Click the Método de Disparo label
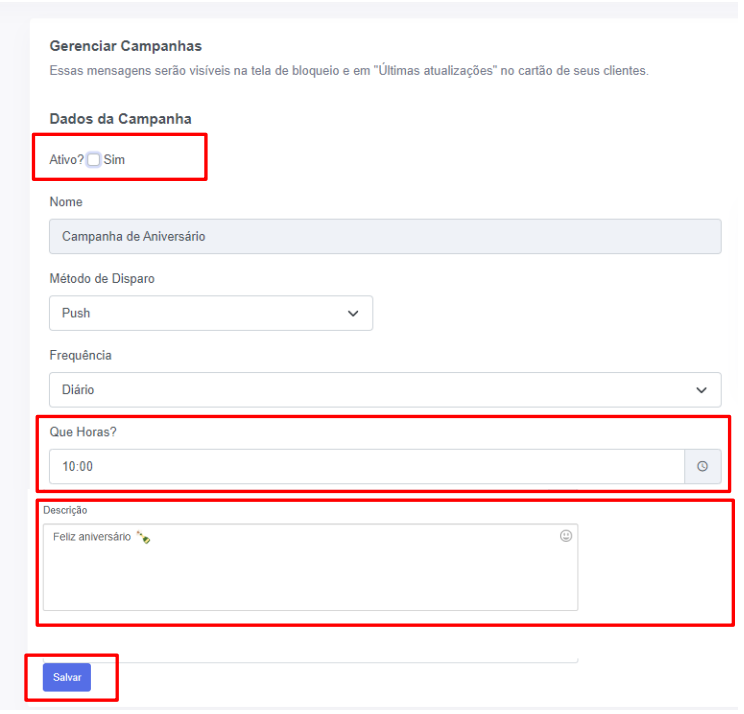 pyautogui.click(x=102, y=279)
